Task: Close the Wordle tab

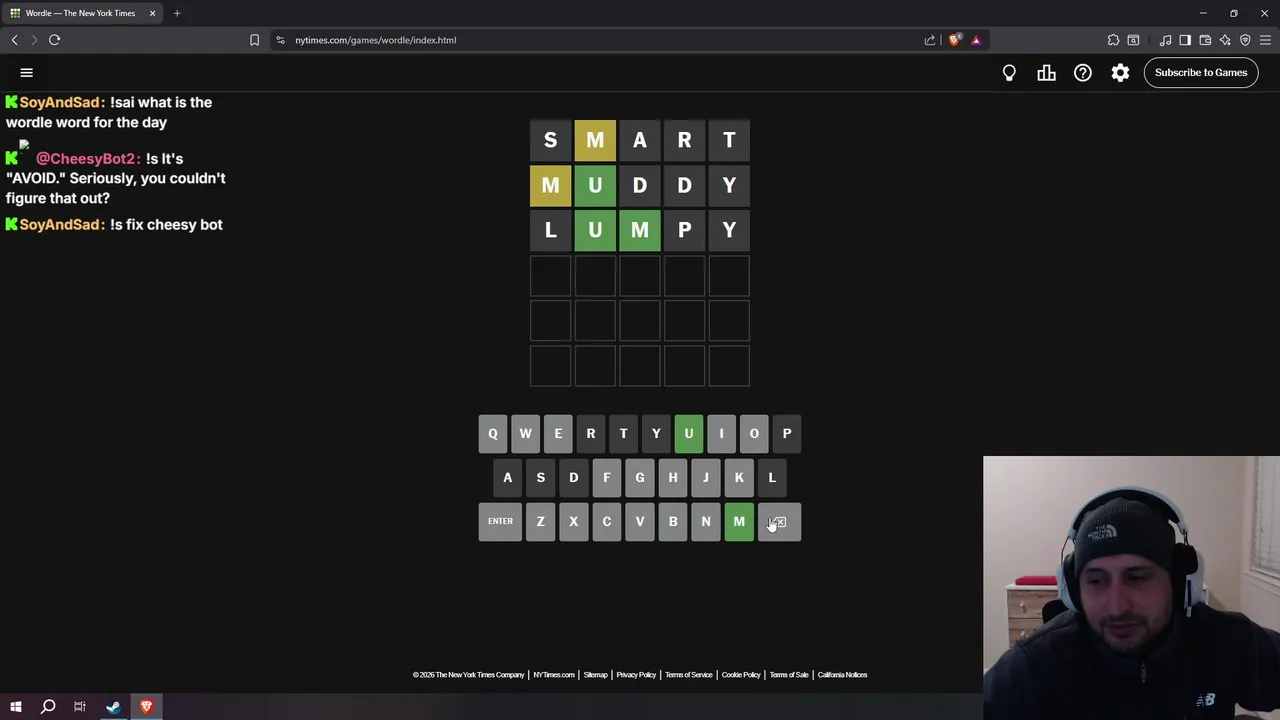Action: coord(152,13)
